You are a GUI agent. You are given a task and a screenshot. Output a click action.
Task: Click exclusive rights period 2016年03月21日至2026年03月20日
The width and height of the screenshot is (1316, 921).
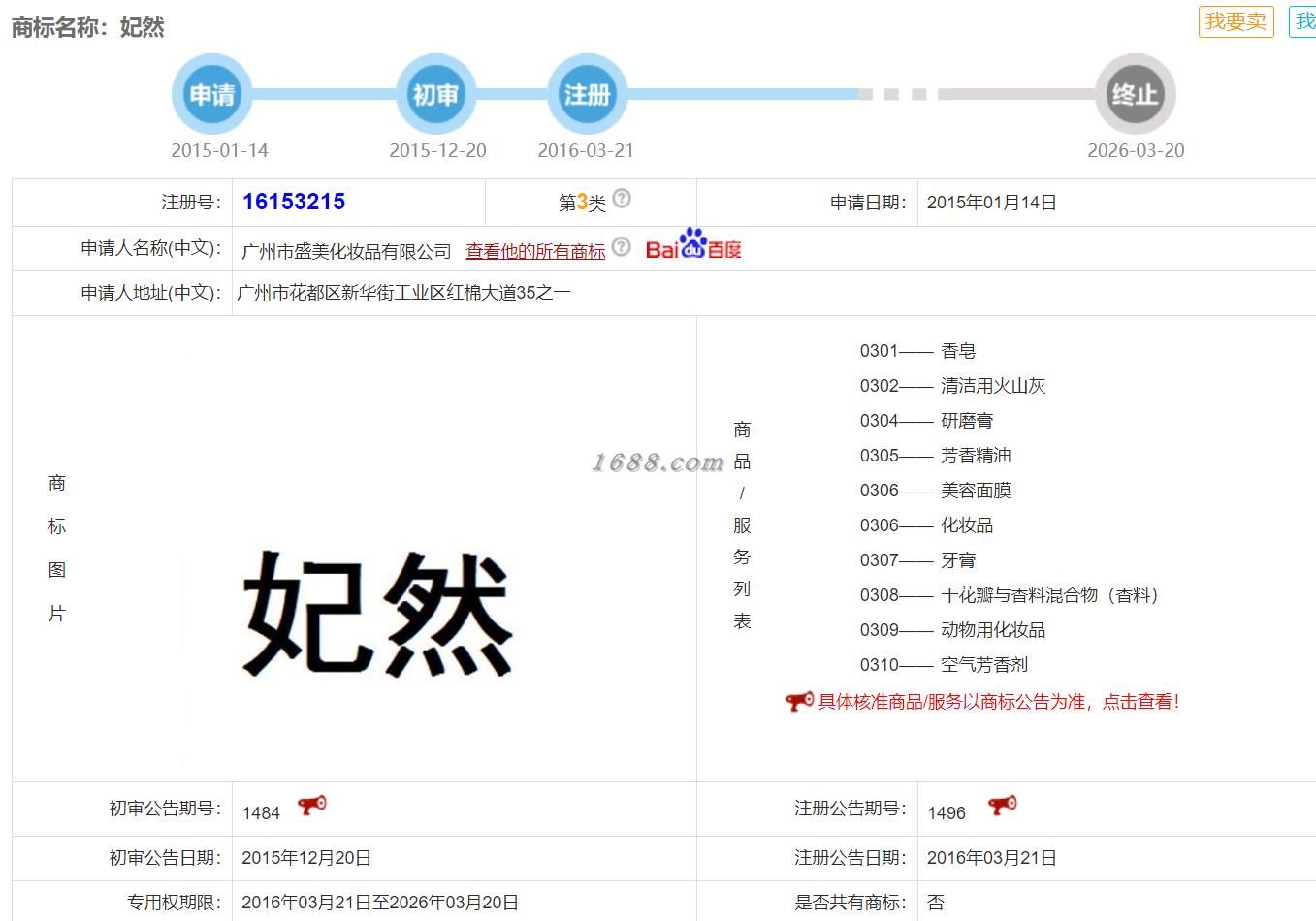[380, 903]
